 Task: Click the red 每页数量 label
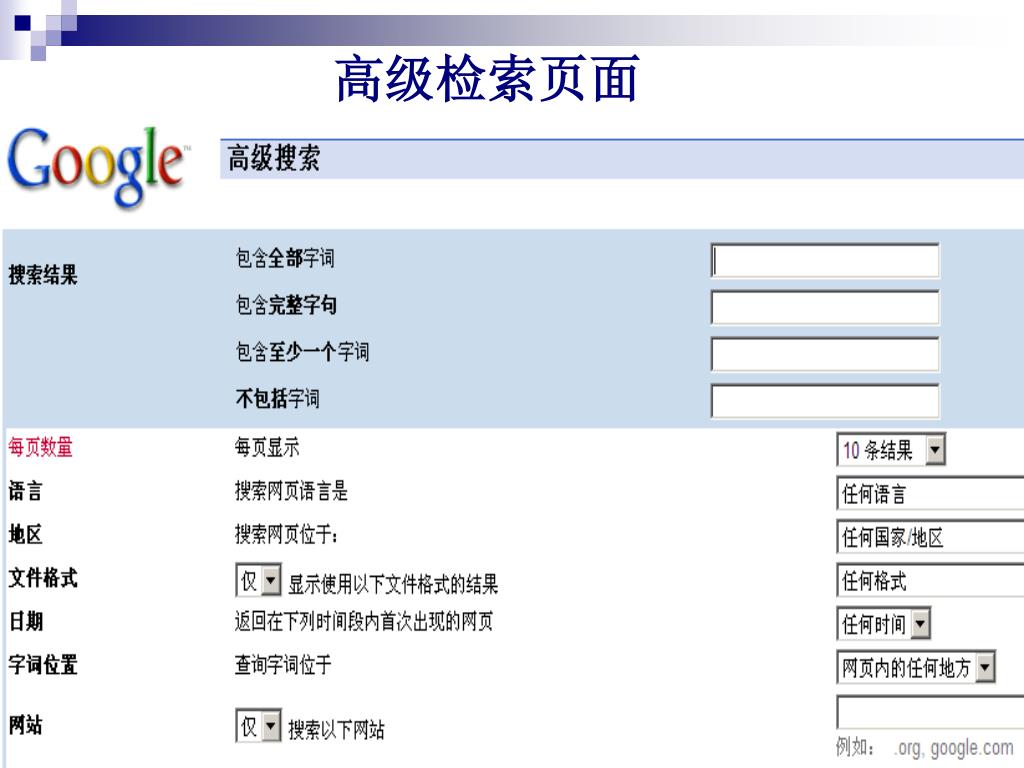coord(40,447)
